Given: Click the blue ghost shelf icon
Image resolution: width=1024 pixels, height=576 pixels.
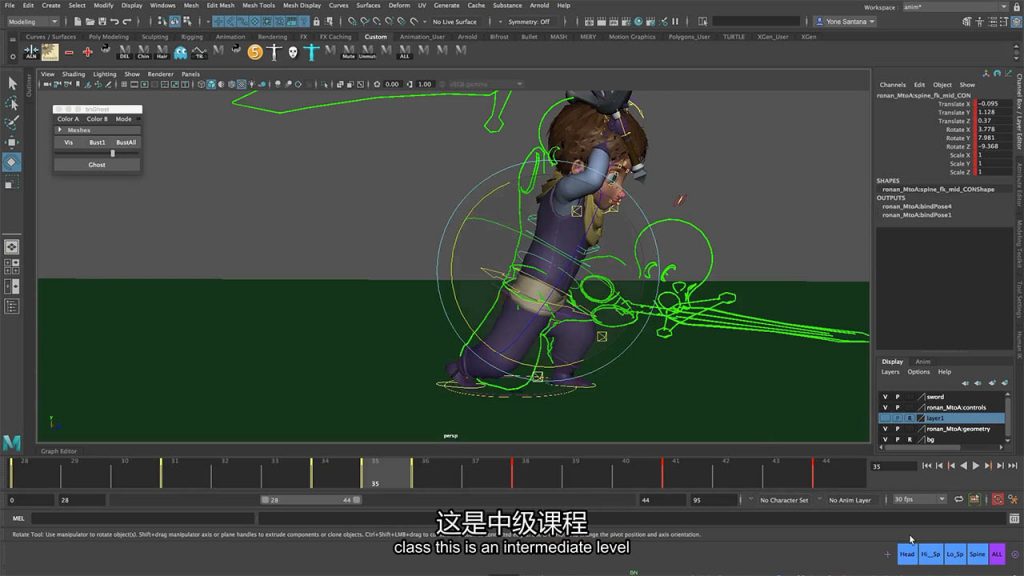Looking at the screenshot, I should tap(180, 52).
